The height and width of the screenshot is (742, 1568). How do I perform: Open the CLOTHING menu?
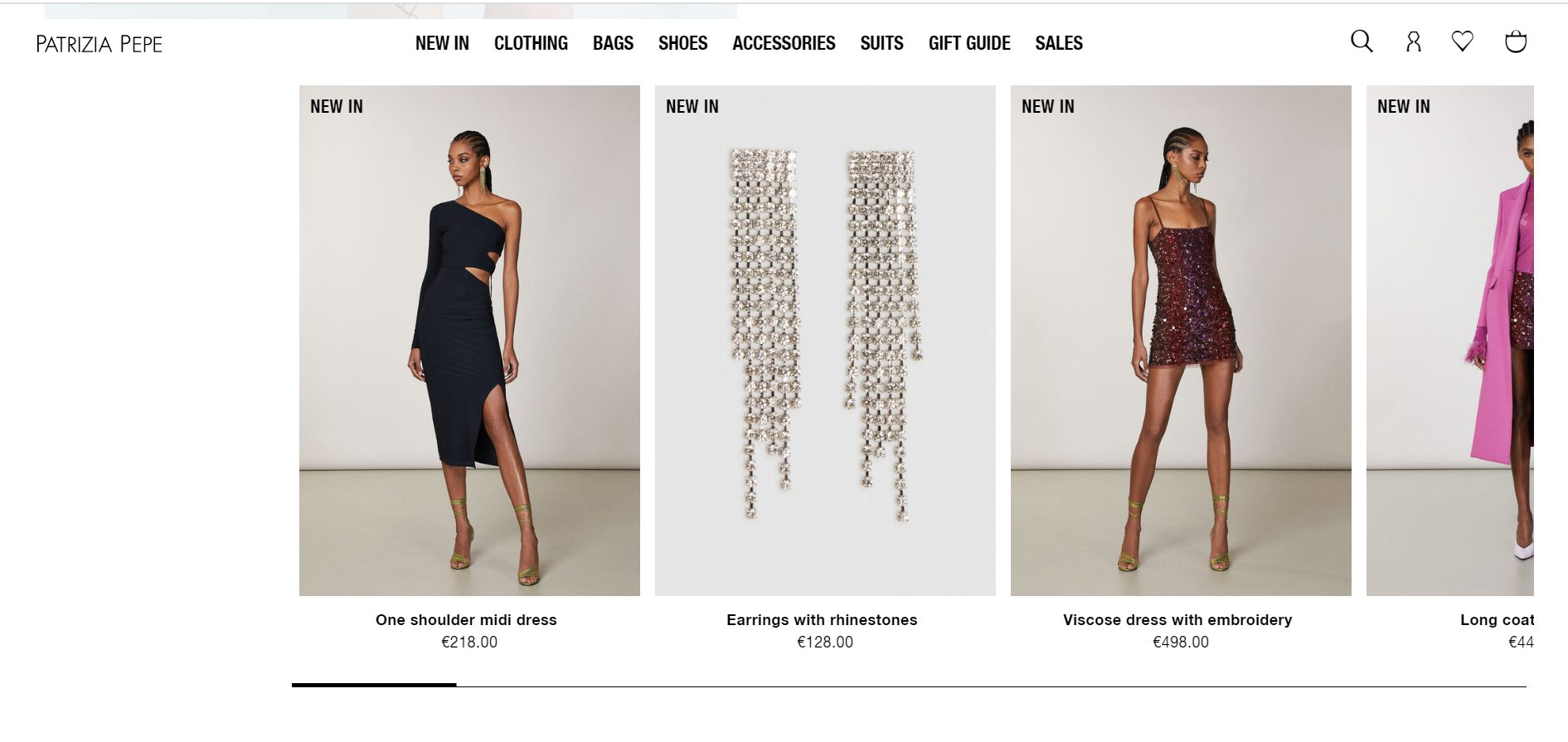531,43
